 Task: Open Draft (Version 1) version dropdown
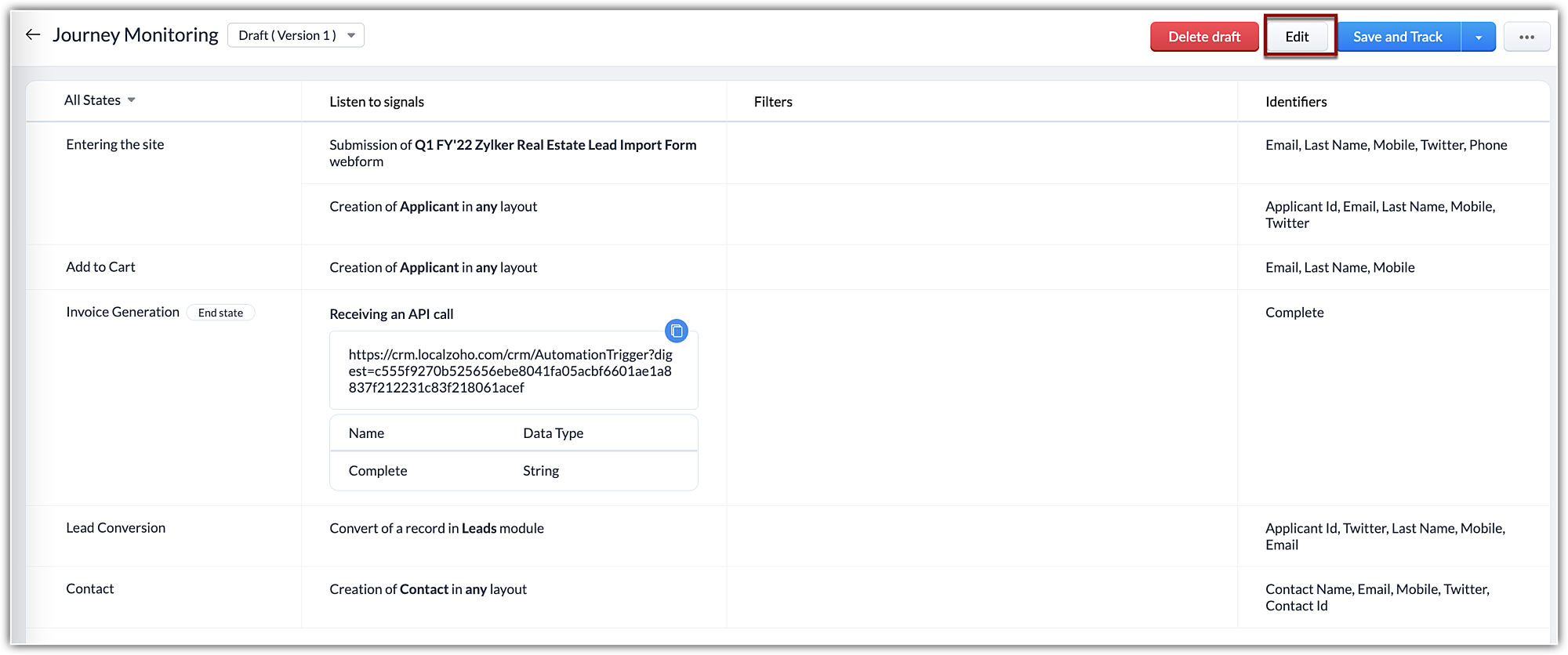coord(296,35)
